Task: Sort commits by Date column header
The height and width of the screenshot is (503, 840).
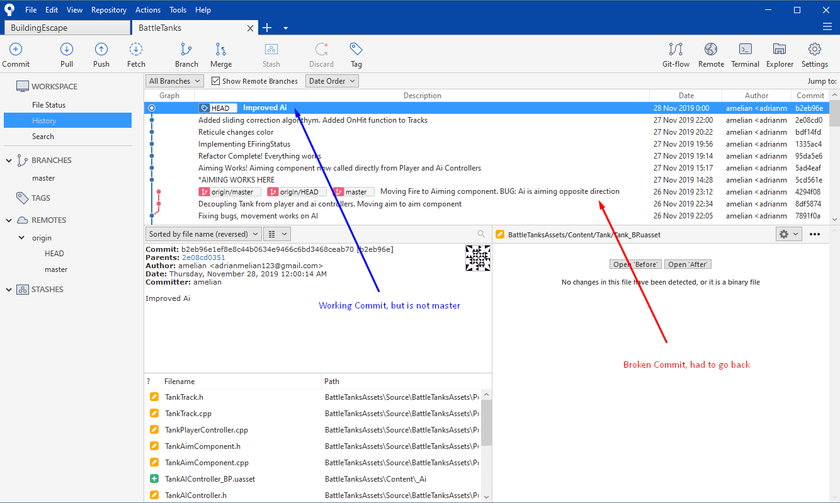Action: tap(686, 95)
